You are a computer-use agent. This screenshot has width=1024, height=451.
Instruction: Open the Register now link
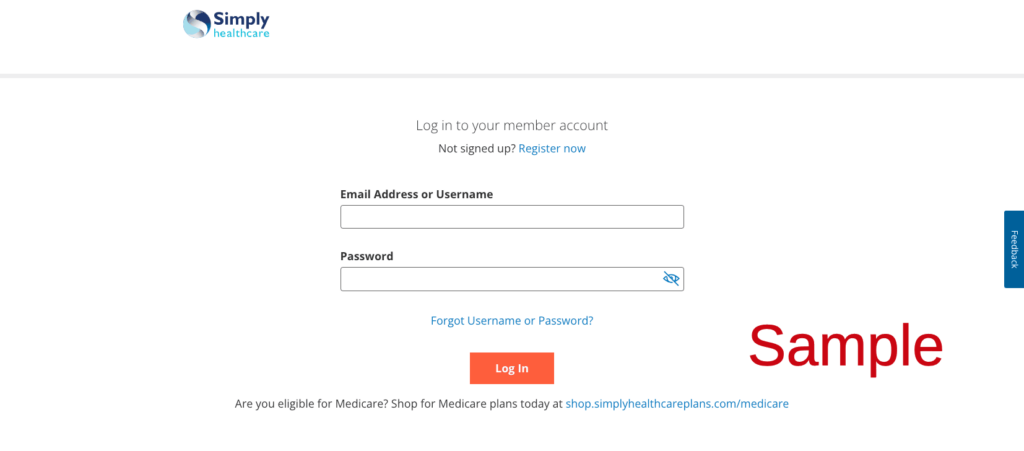coord(552,149)
